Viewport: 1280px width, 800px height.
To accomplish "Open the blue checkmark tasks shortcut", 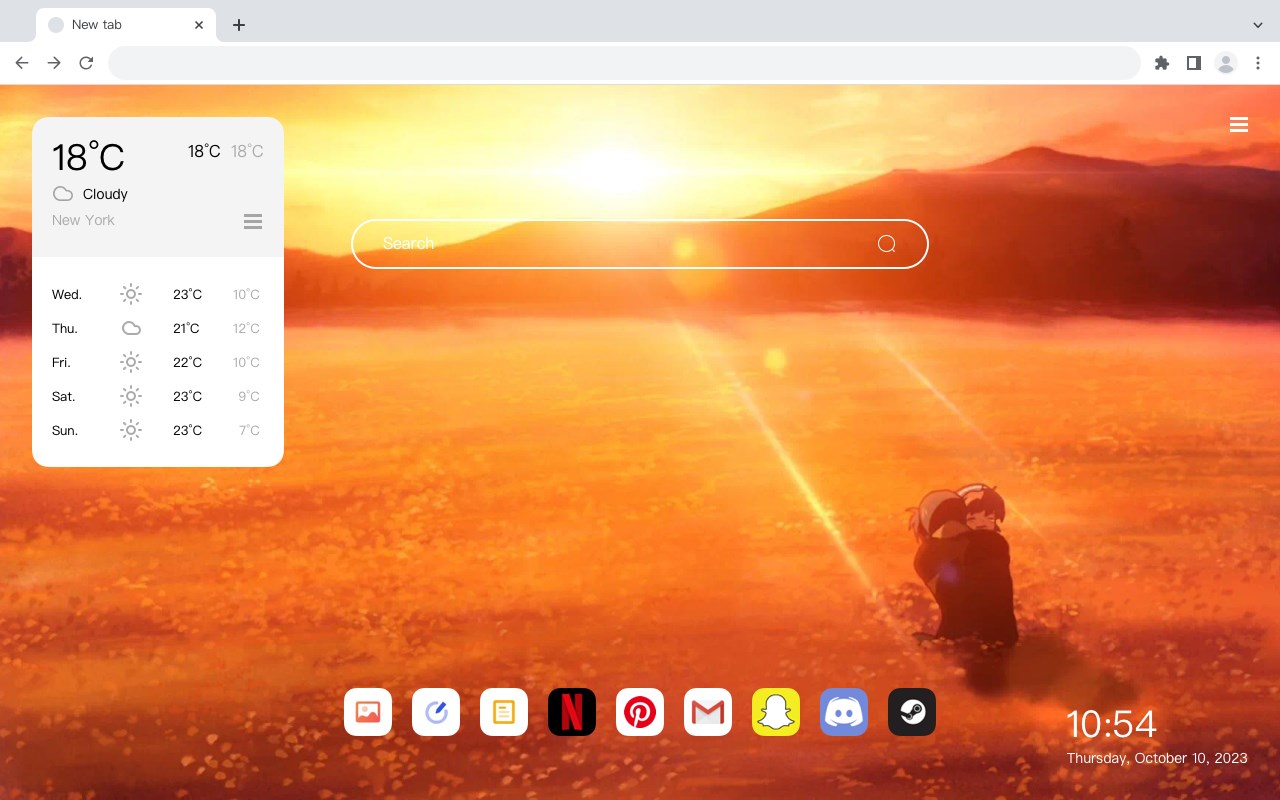I will (436, 712).
